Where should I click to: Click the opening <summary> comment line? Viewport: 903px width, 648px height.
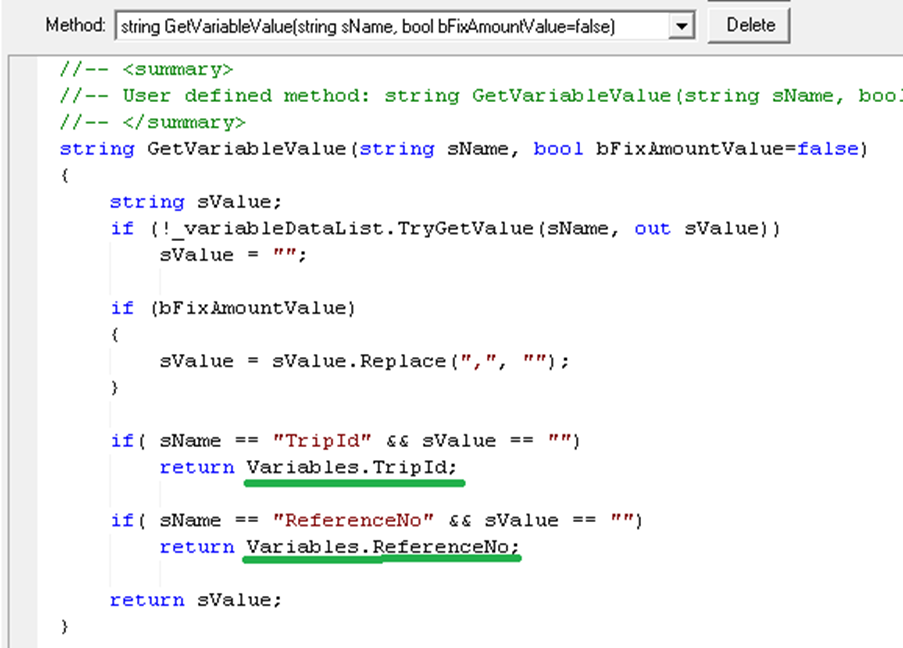pyautogui.click(x=146, y=69)
